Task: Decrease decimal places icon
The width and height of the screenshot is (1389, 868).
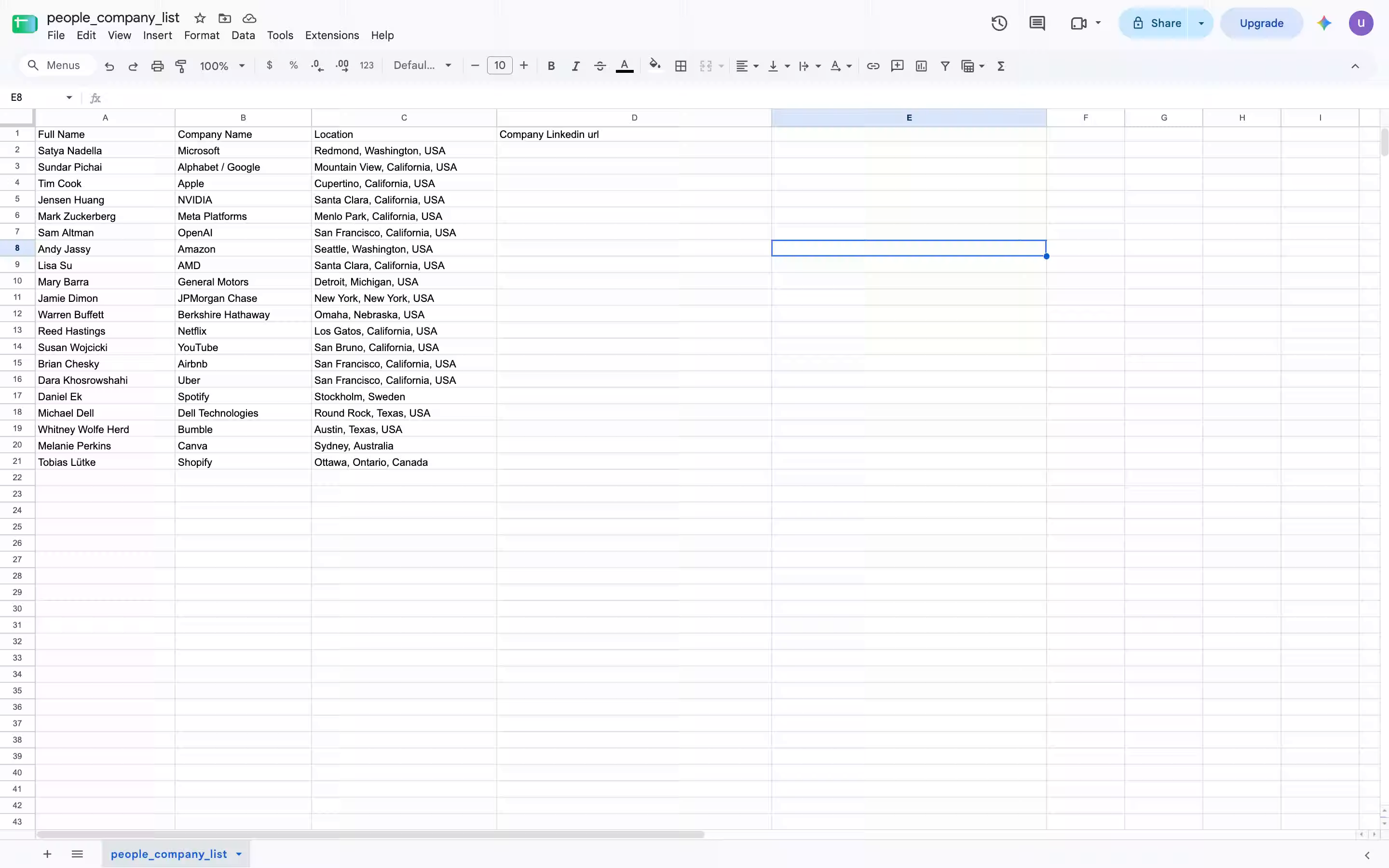Action: 317,66
